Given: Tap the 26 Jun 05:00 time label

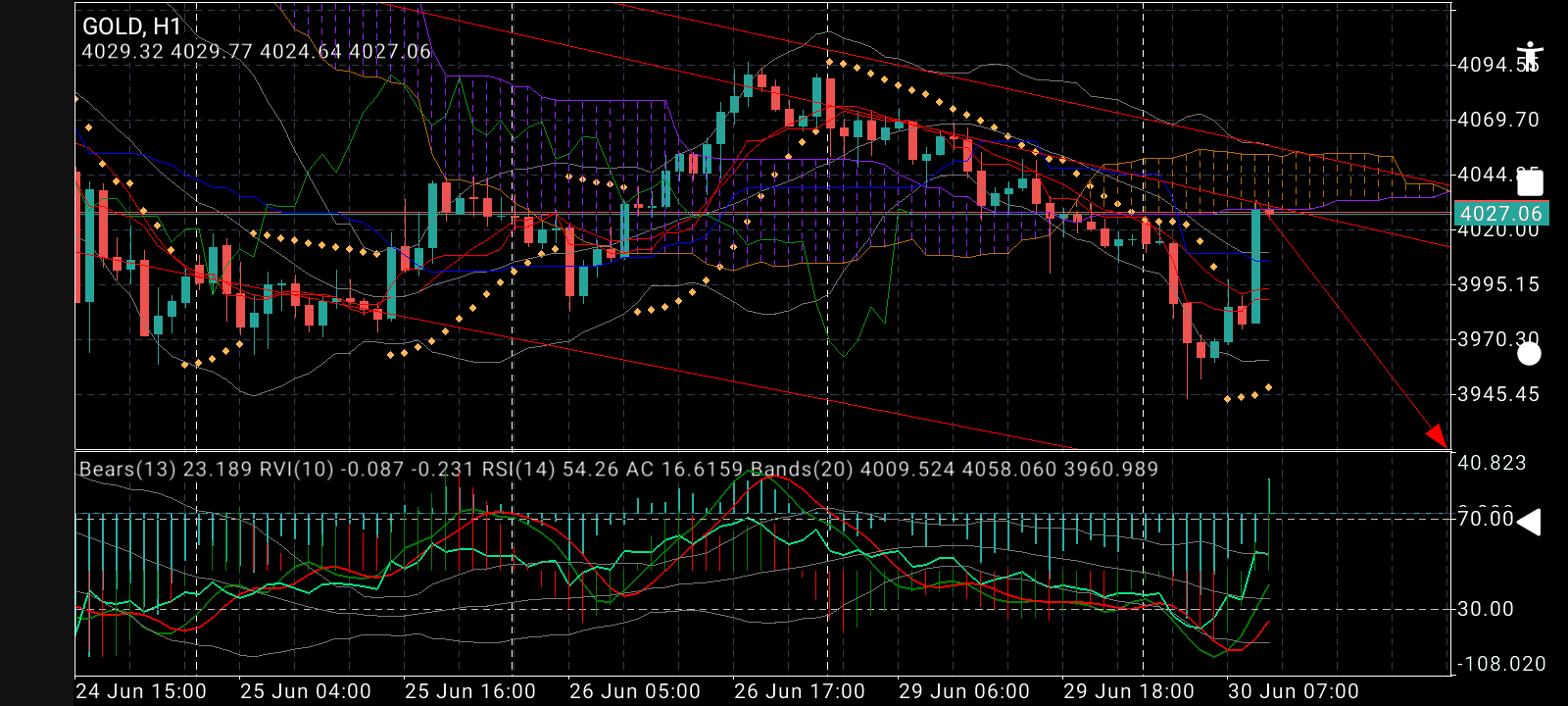Looking at the screenshot, I should coord(635,691).
